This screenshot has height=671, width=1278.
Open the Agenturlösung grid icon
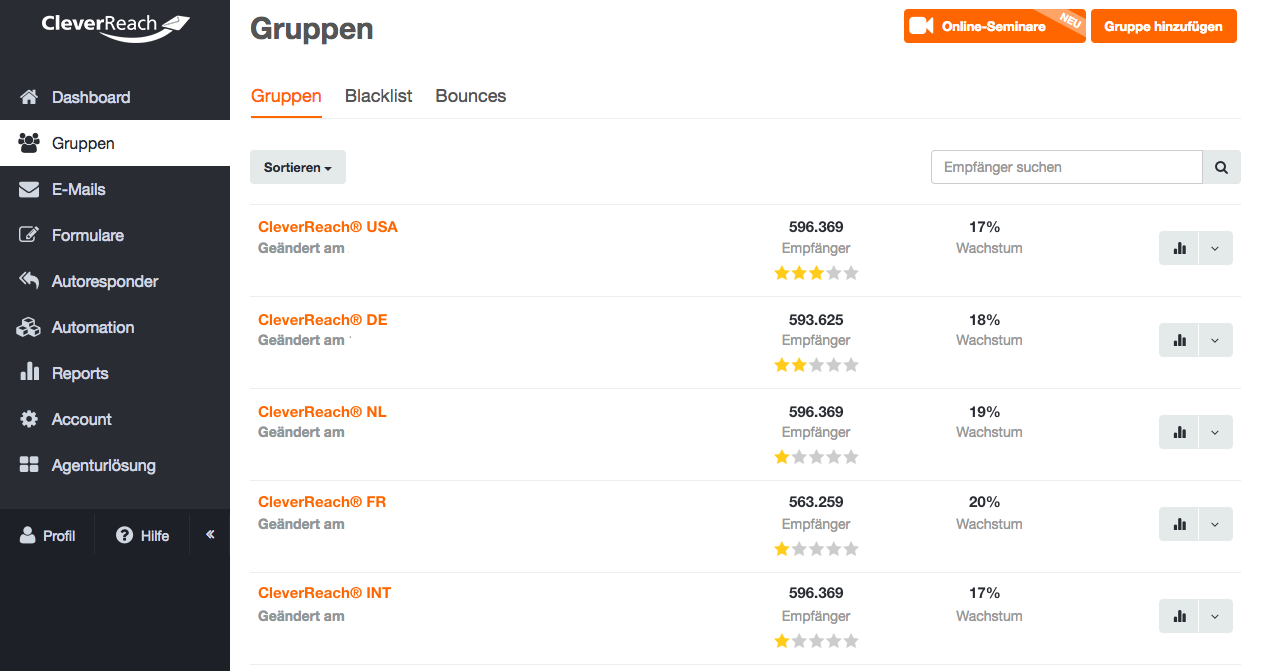pyautogui.click(x=29, y=465)
